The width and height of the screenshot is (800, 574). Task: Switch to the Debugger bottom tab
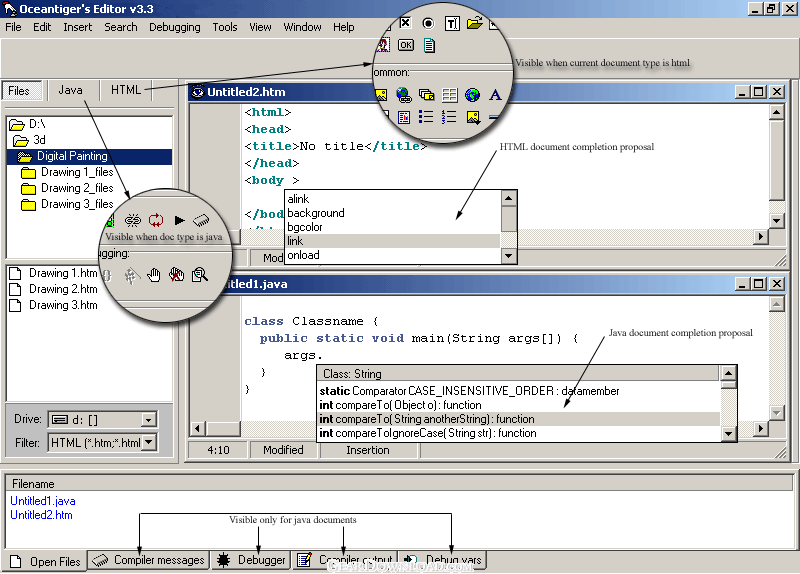point(251,560)
